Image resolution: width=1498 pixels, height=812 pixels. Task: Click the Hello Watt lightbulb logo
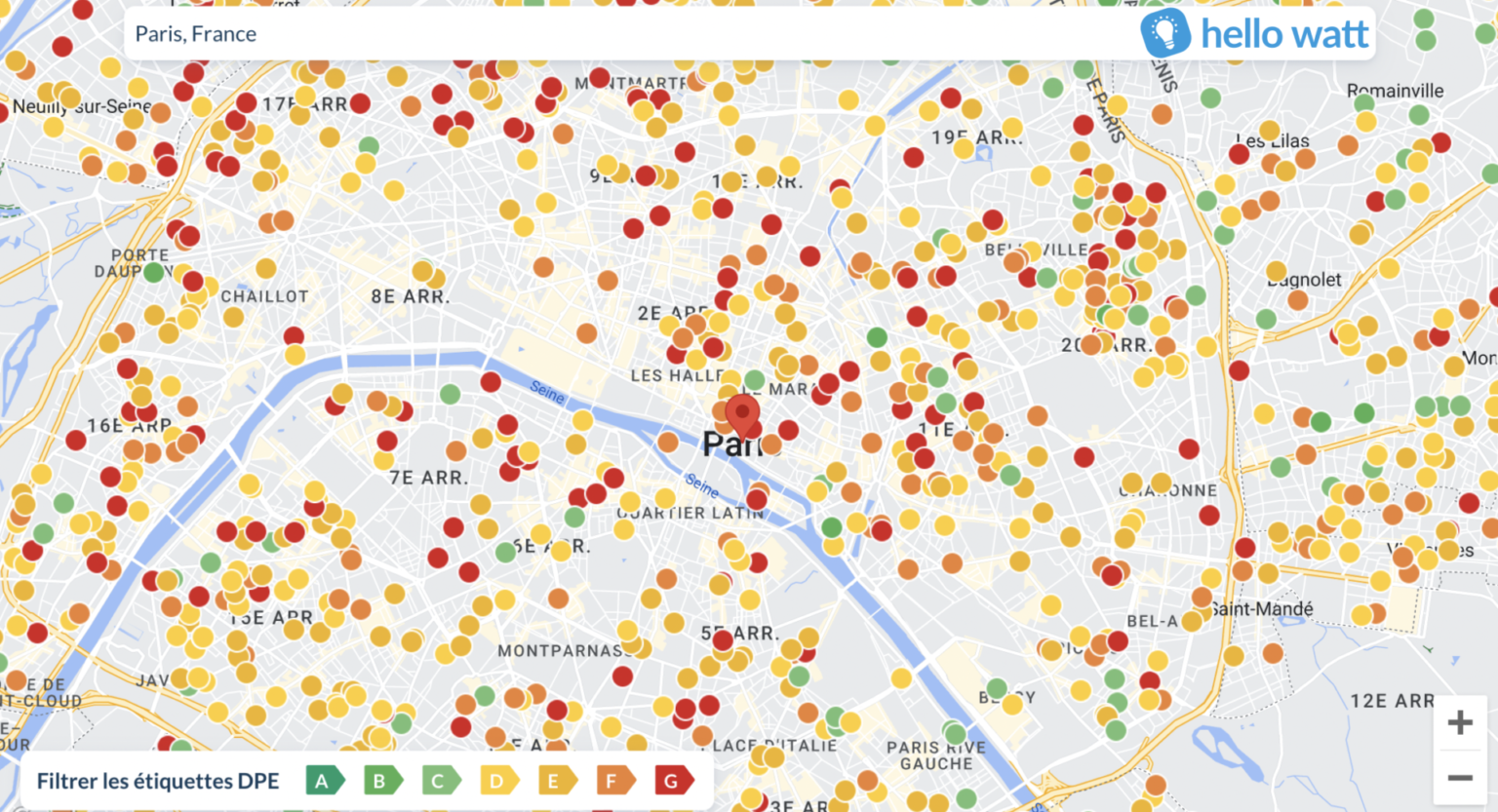(1166, 32)
